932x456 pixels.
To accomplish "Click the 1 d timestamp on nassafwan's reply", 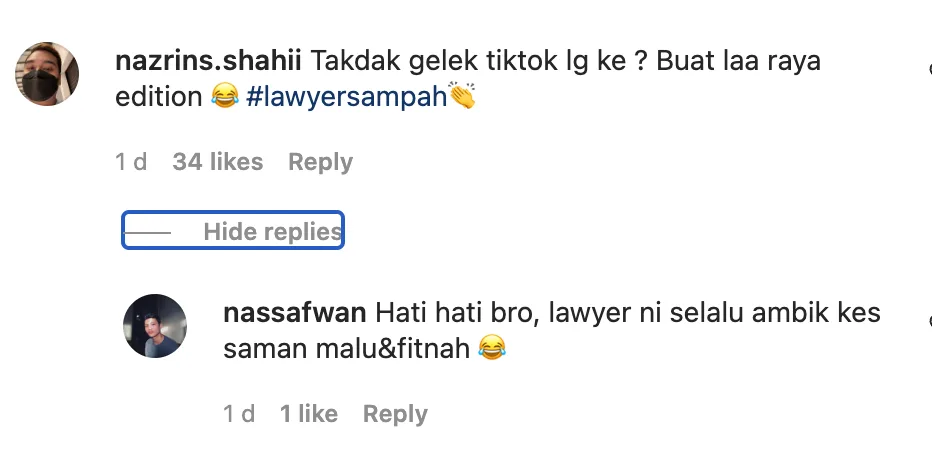I will [239, 414].
